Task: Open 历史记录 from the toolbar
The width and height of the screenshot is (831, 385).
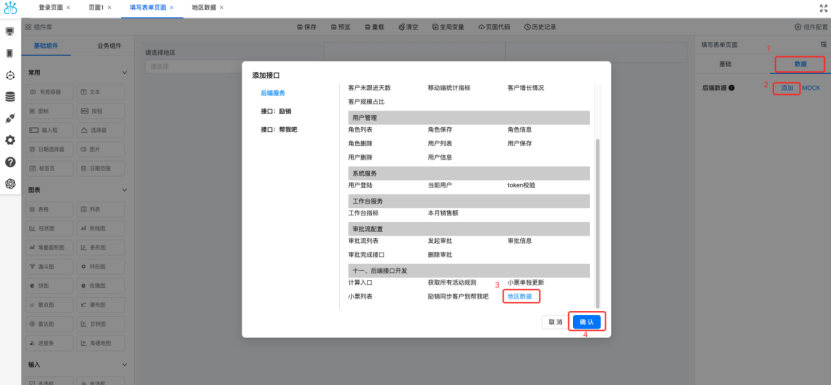Action: (x=540, y=27)
